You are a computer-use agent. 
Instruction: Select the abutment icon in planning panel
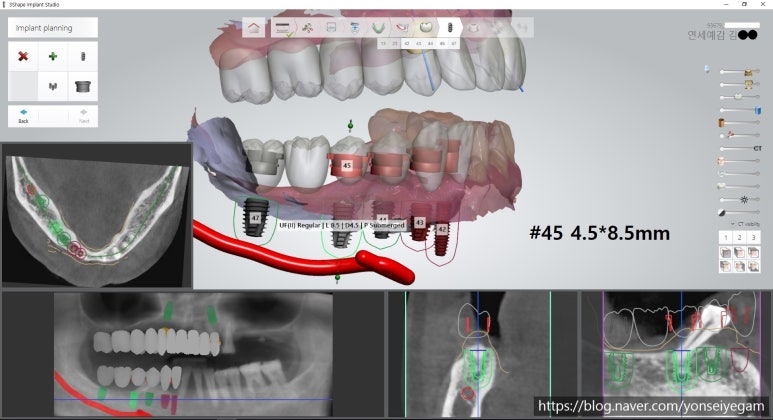pyautogui.click(x=83, y=86)
